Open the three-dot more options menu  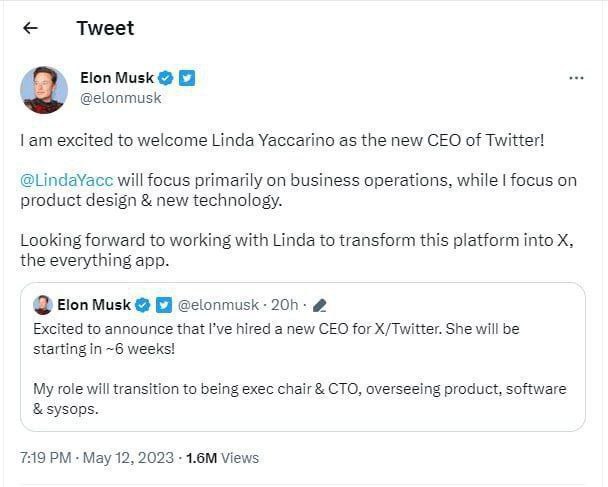[x=575, y=78]
